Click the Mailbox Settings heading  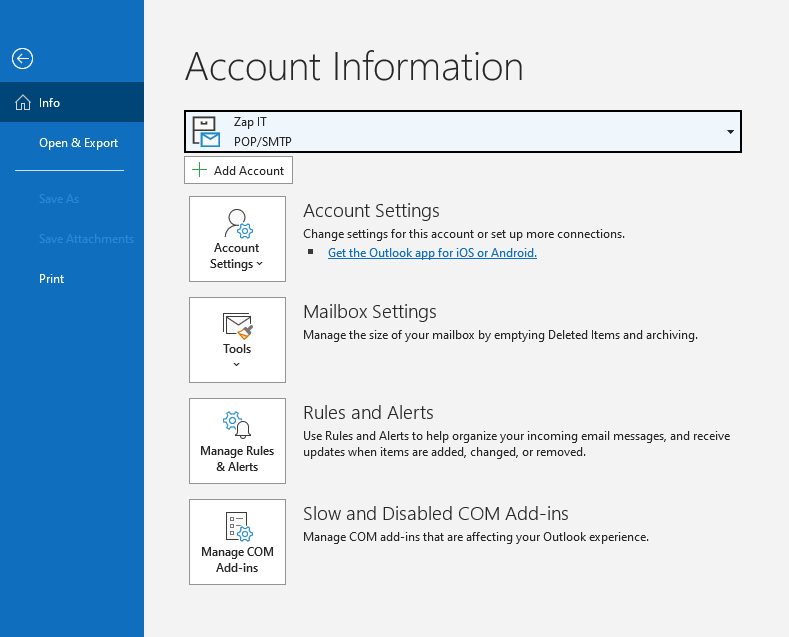(x=370, y=312)
